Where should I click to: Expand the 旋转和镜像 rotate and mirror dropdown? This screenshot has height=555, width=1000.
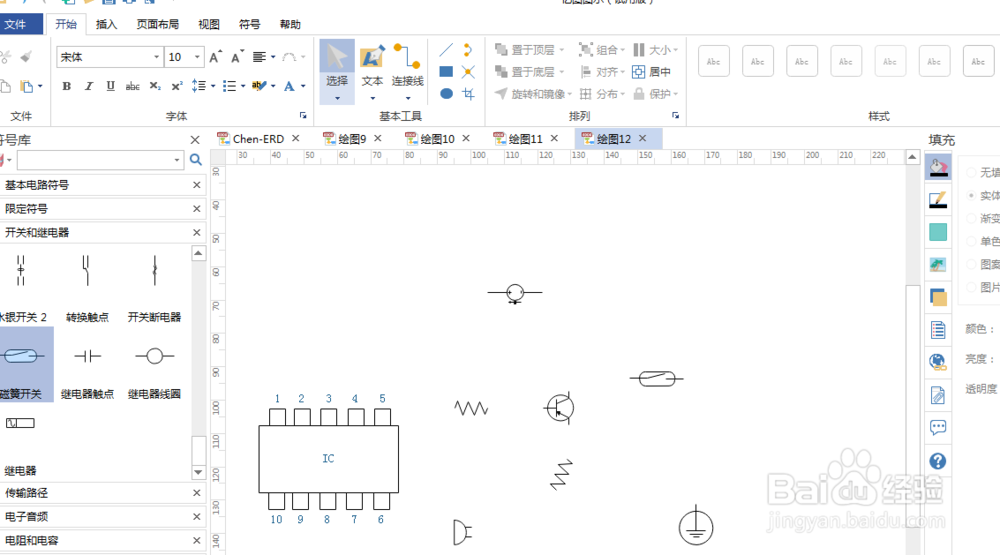[x=570, y=94]
